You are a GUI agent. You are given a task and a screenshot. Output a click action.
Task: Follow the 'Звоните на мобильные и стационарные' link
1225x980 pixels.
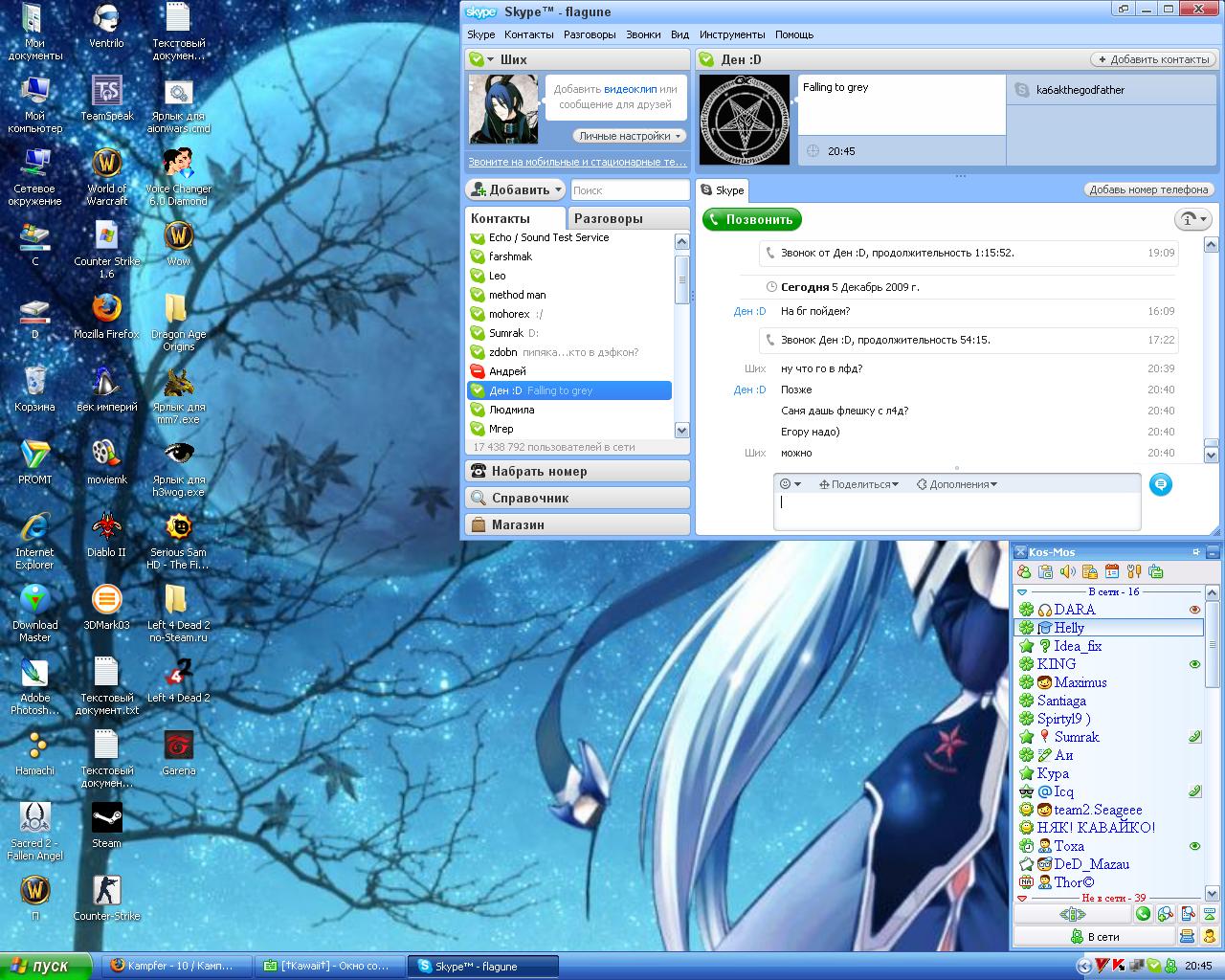tap(577, 162)
